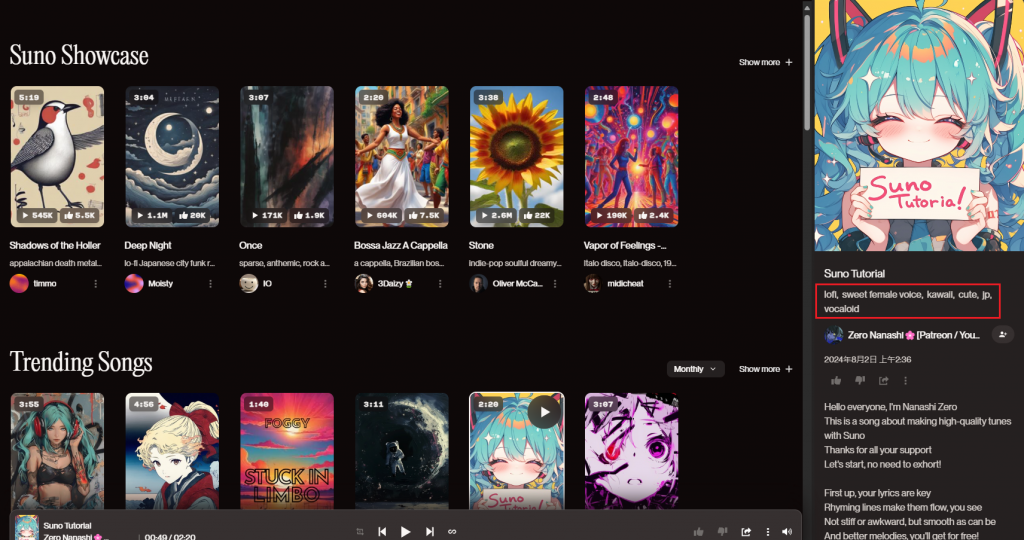
Task: Toggle shuffle in the bottom player bar
Action: click(x=360, y=532)
